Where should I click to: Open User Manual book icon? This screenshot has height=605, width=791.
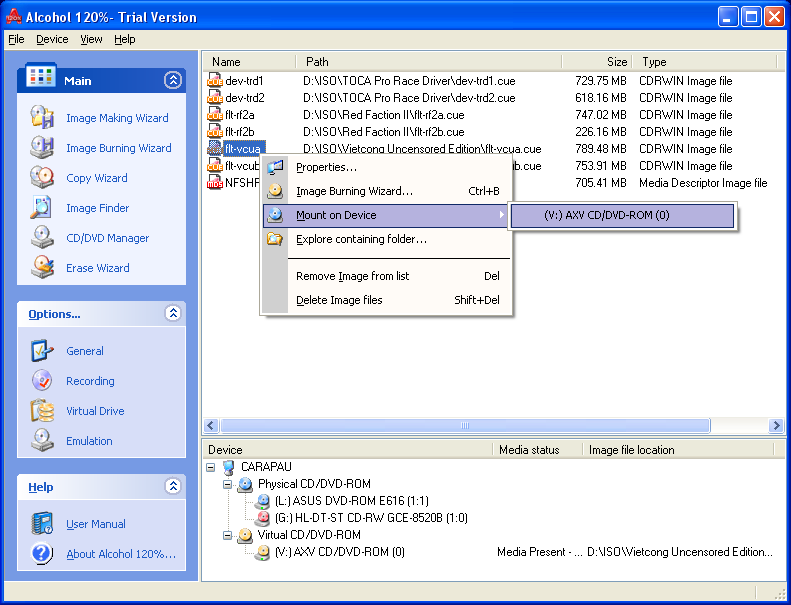pyautogui.click(x=42, y=524)
